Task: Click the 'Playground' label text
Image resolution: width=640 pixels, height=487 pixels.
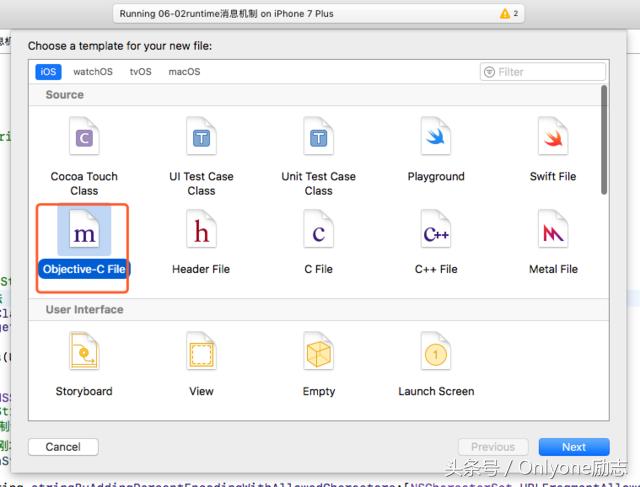Action: tap(436, 176)
